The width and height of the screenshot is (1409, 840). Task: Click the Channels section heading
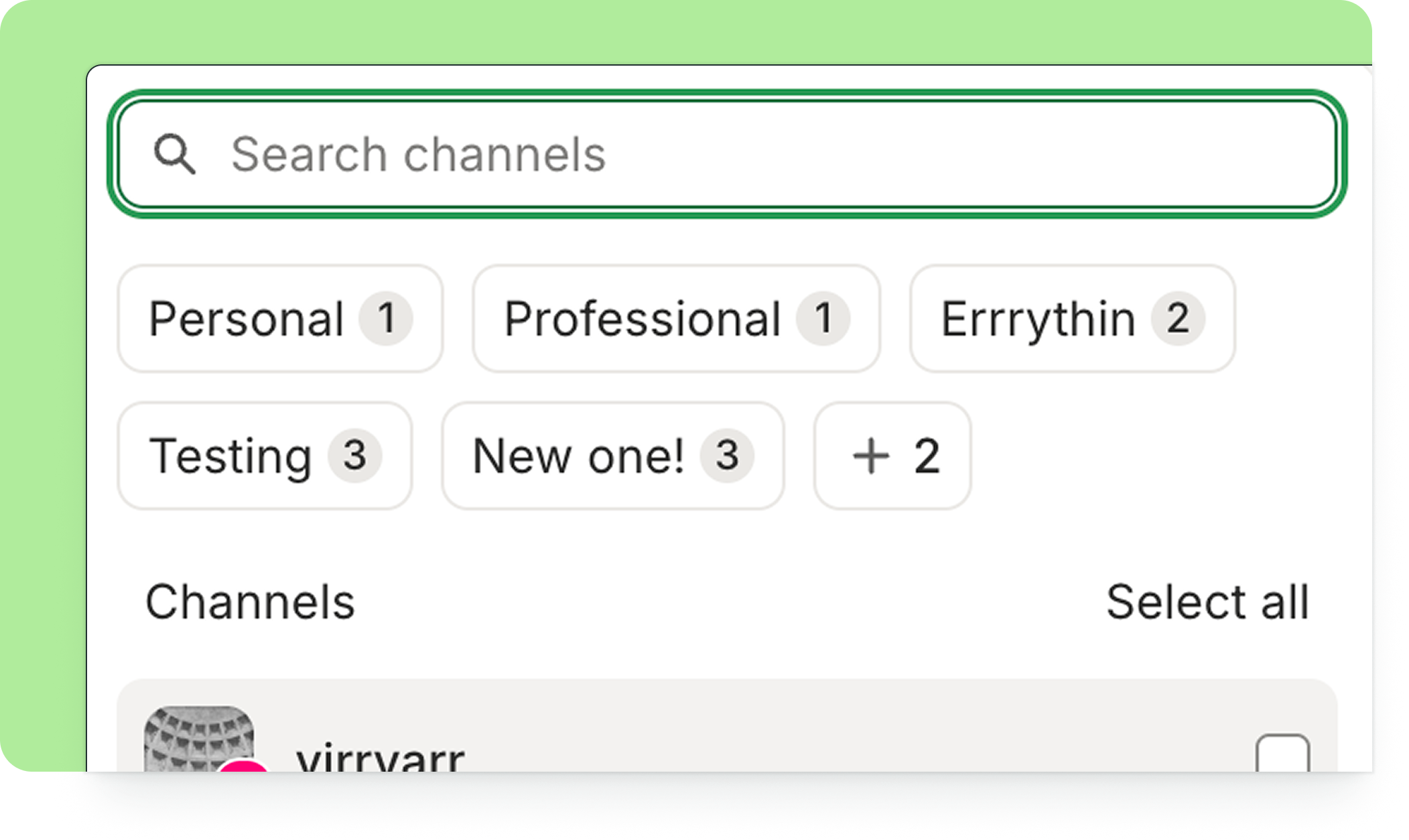(250, 602)
